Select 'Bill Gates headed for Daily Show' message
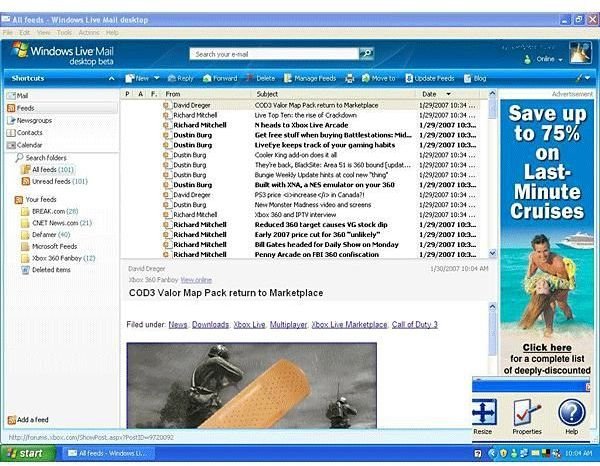600x466 pixels. coord(301,244)
